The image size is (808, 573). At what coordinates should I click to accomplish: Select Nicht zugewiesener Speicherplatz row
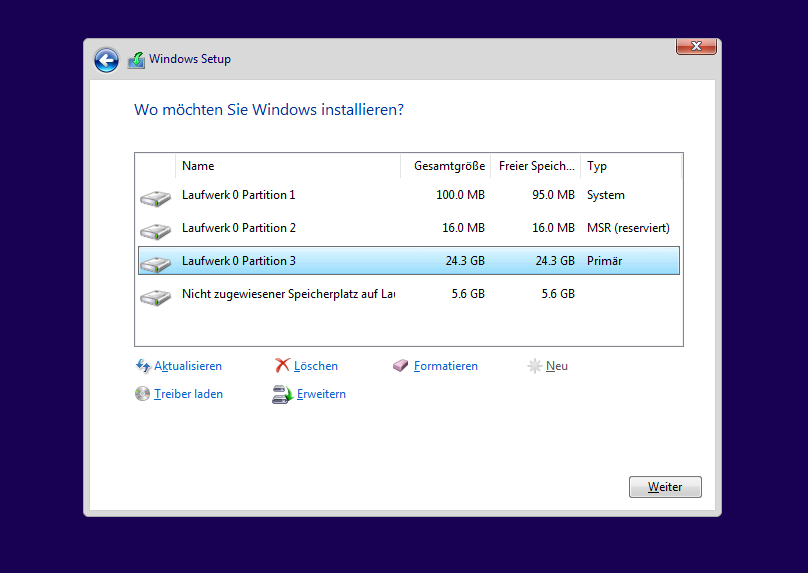[x=409, y=294]
